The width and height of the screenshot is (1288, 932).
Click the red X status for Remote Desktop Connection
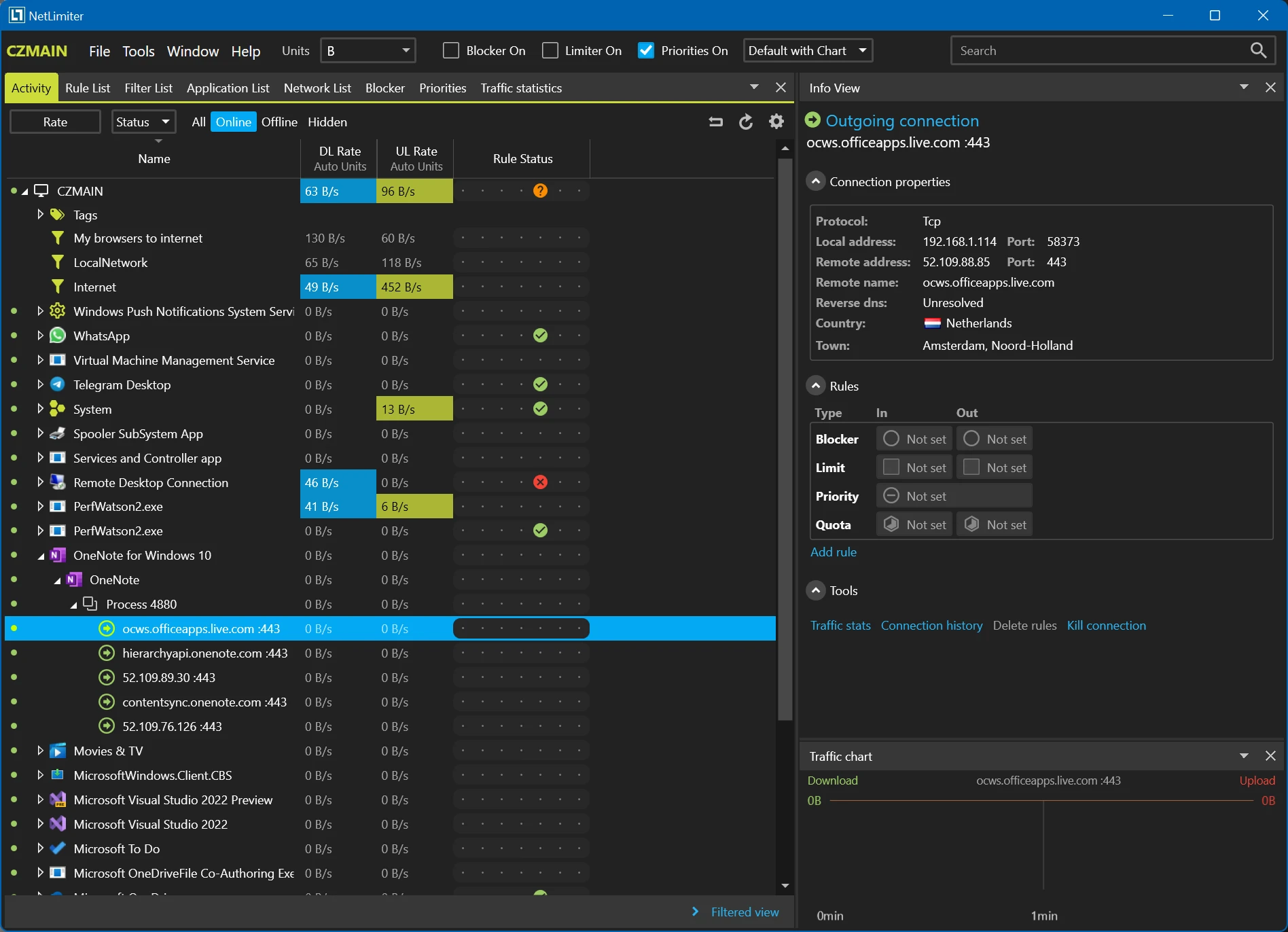pos(540,482)
